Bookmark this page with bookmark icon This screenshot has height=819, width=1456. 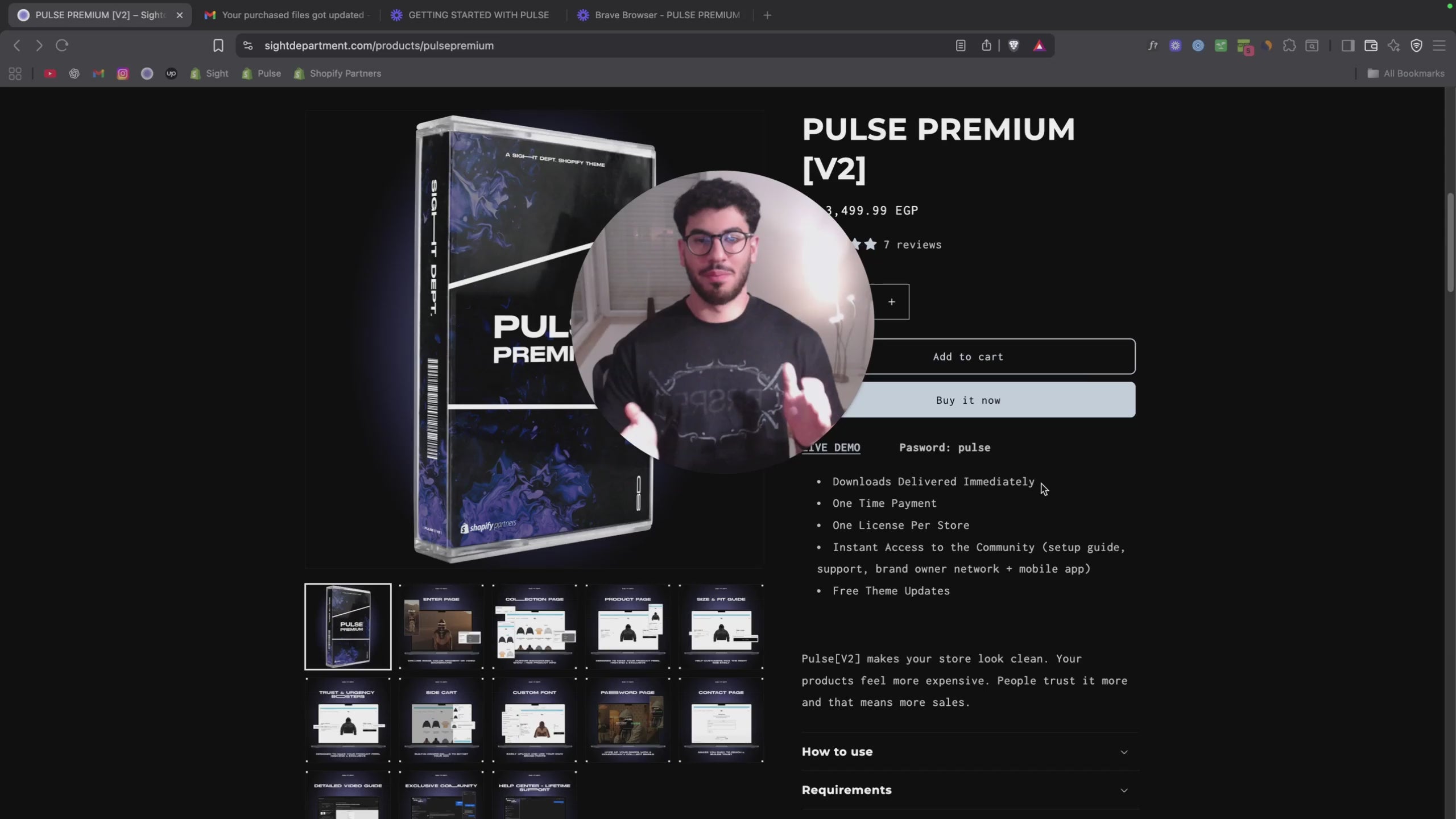point(218,45)
